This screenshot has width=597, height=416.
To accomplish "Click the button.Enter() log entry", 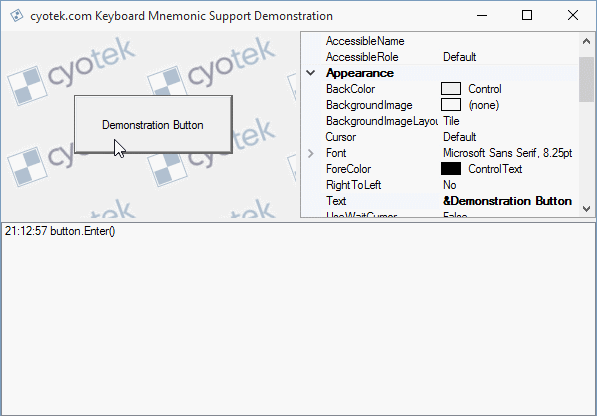I will click(60, 231).
